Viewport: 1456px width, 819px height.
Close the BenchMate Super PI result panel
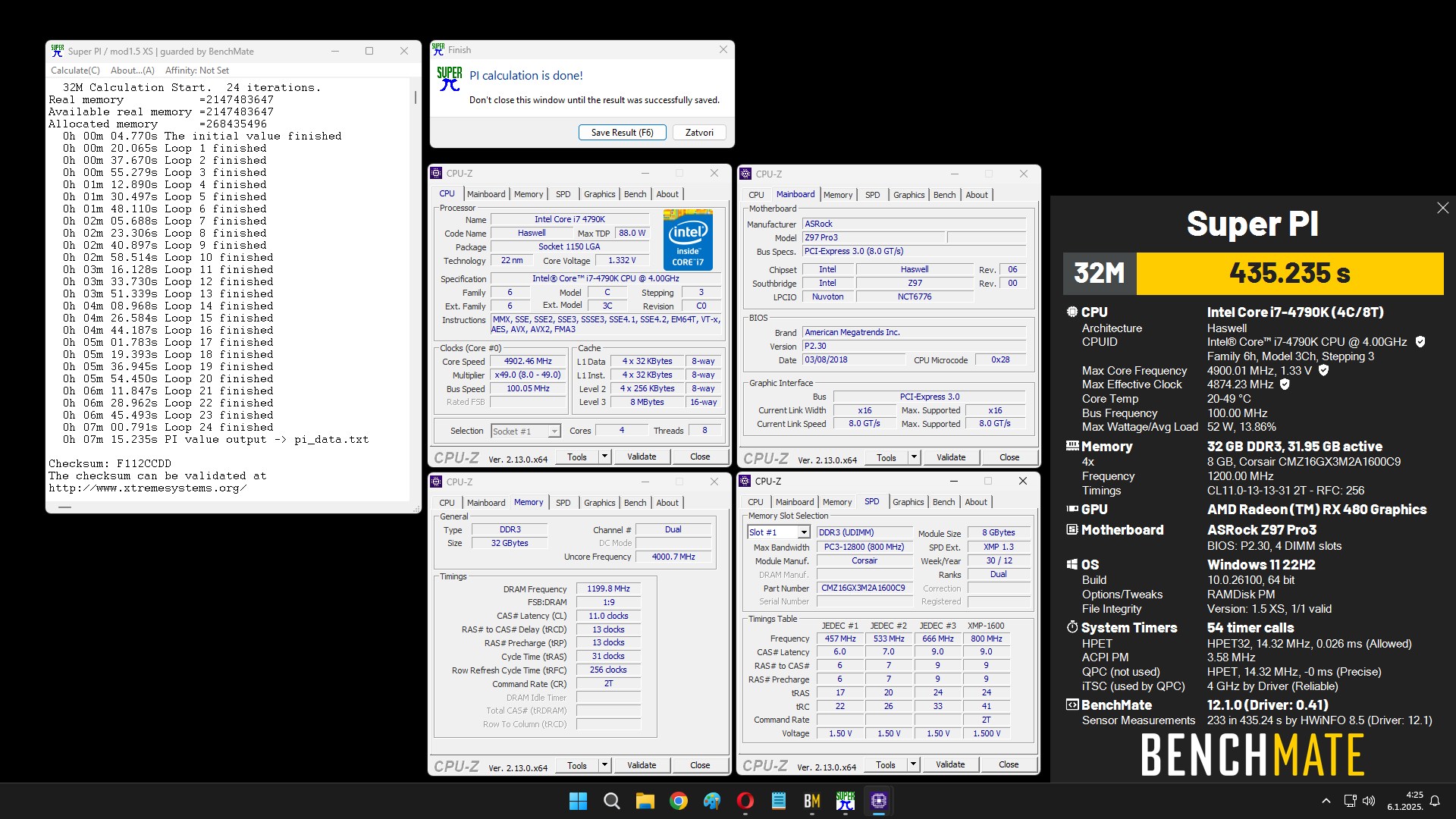tap(1442, 208)
